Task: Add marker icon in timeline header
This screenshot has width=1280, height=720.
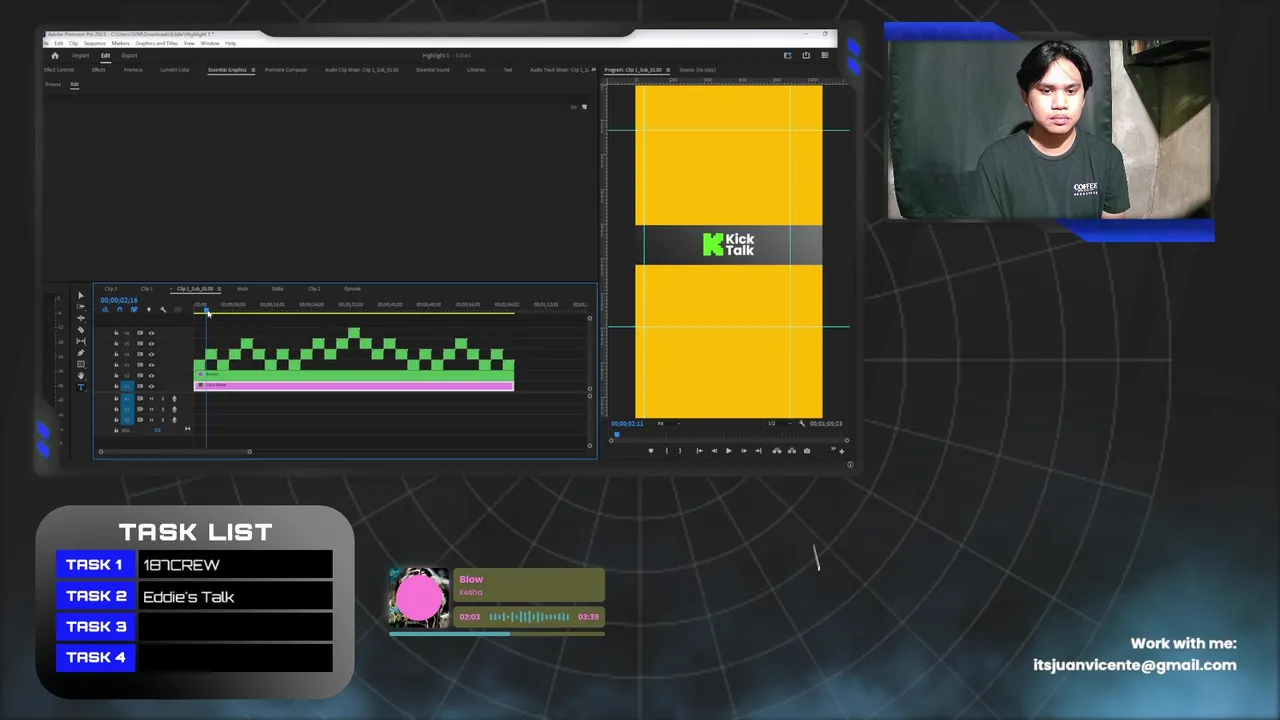Action: [x=149, y=309]
